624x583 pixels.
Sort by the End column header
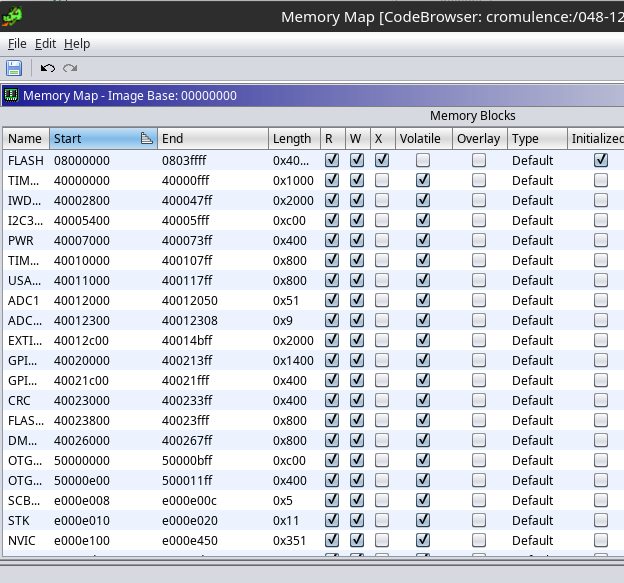tap(213, 138)
